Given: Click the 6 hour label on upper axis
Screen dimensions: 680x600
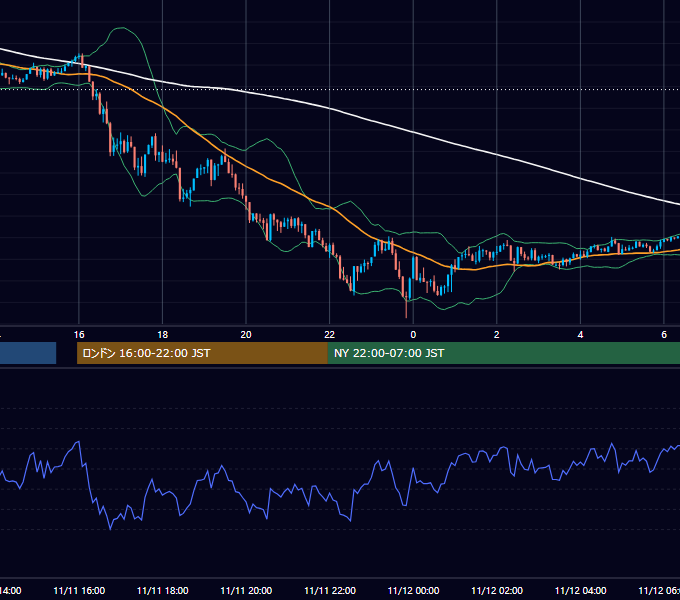Looking at the screenshot, I should coord(664,334).
